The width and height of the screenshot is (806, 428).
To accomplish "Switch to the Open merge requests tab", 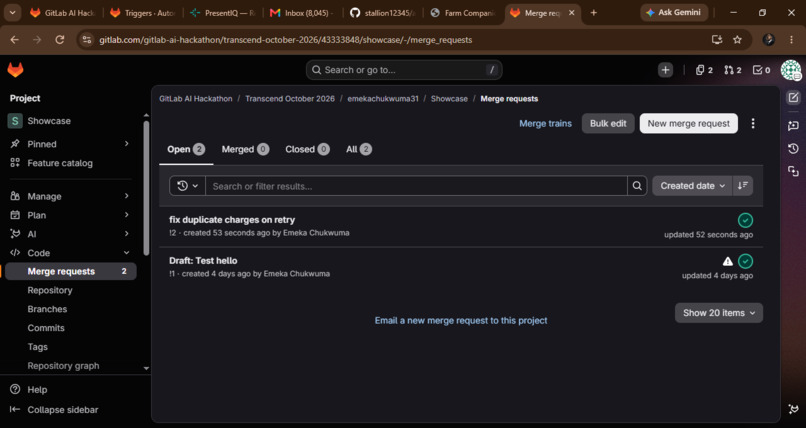I will pos(186,150).
